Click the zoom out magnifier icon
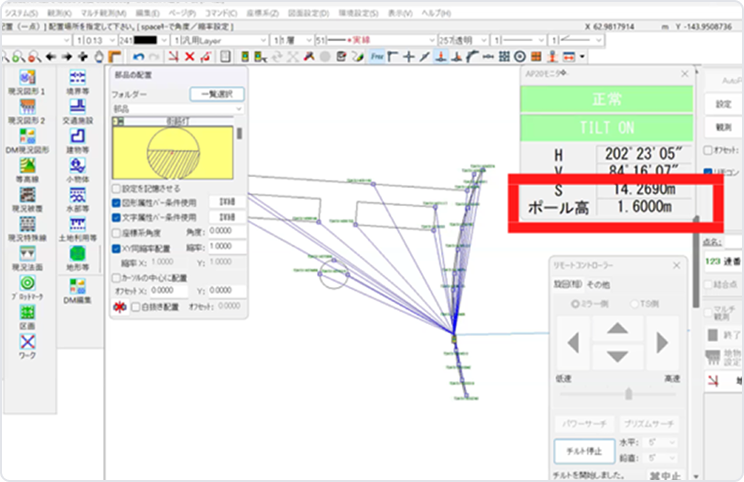This screenshot has height=482, width=744. pyautogui.click(x=34, y=57)
